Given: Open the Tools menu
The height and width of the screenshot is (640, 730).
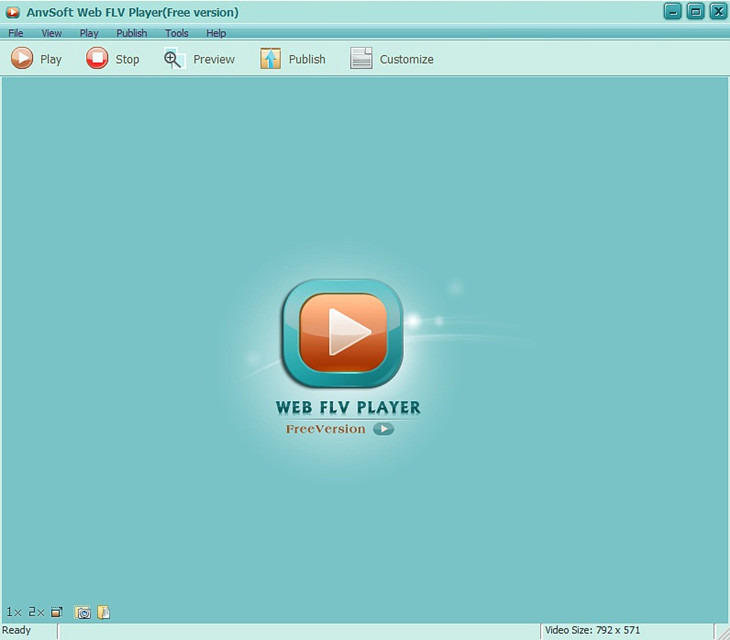Looking at the screenshot, I should pyautogui.click(x=176, y=33).
